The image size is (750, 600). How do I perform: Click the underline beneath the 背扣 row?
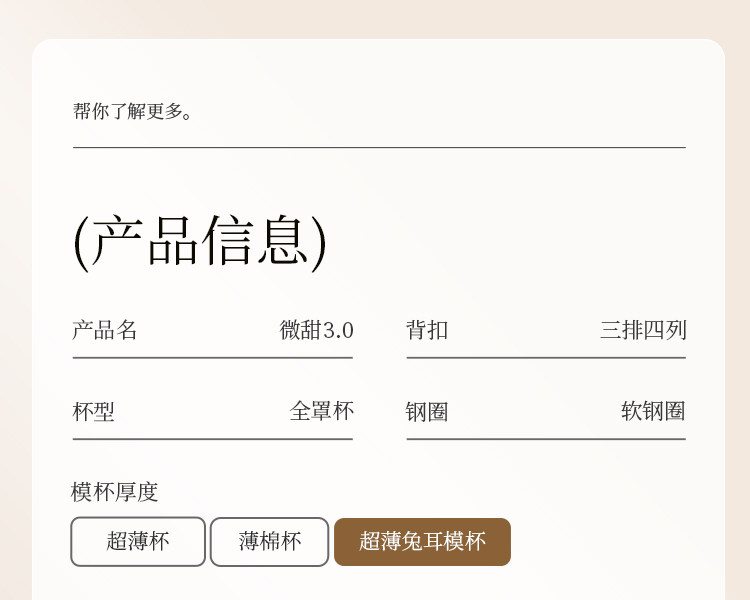[546, 357]
